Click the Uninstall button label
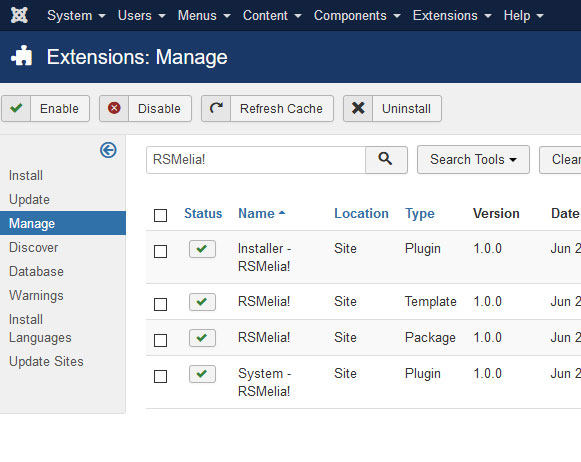 coord(406,109)
